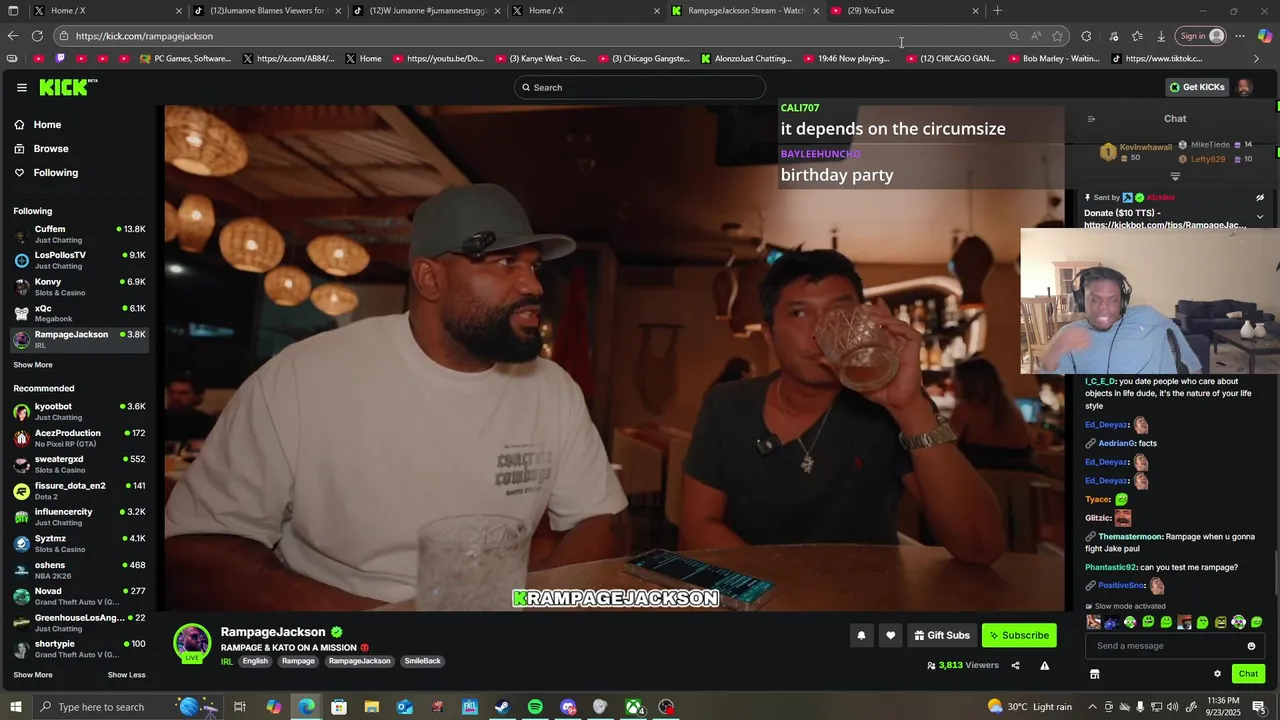Open chat settings gear icon
1280x720 pixels.
(x=1217, y=674)
